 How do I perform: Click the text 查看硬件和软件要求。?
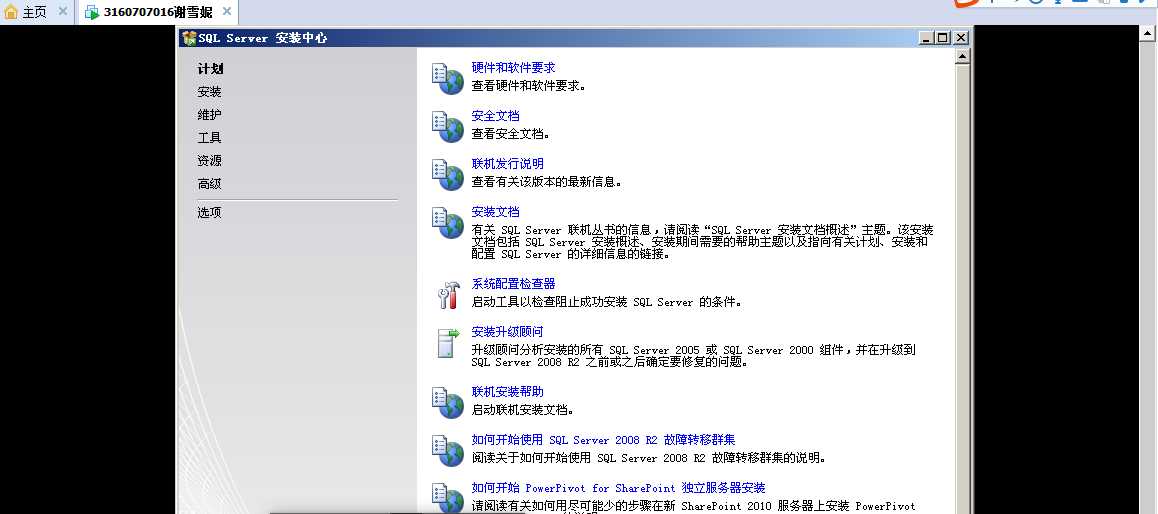(x=529, y=86)
